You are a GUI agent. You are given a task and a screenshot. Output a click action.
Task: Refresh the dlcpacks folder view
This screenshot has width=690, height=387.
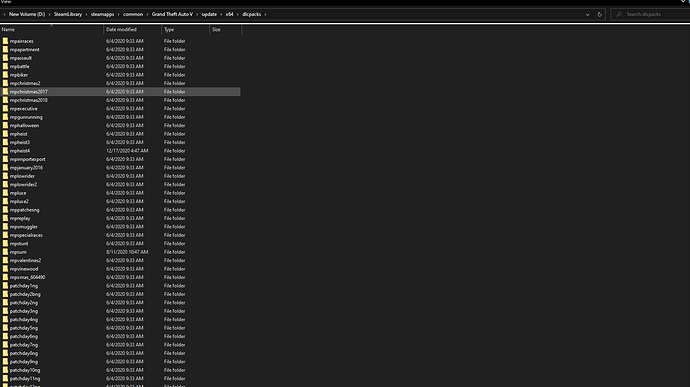(x=599, y=15)
